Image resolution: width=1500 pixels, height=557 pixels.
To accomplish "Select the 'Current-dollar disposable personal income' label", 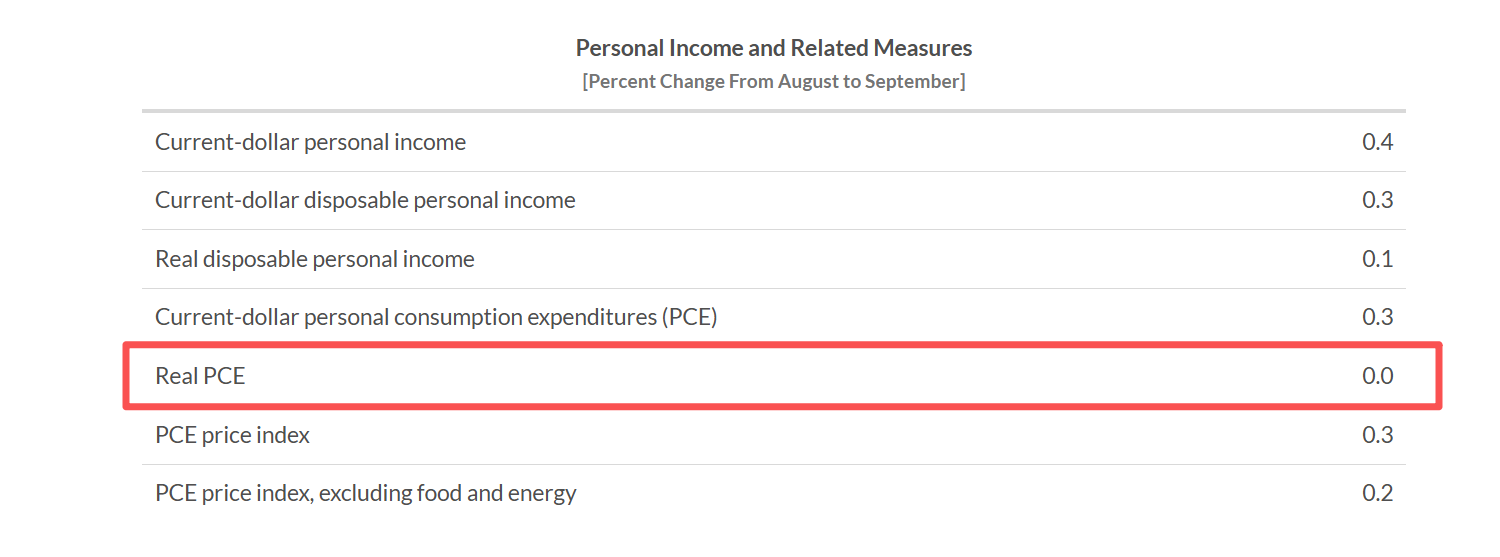I will pyautogui.click(x=365, y=200).
